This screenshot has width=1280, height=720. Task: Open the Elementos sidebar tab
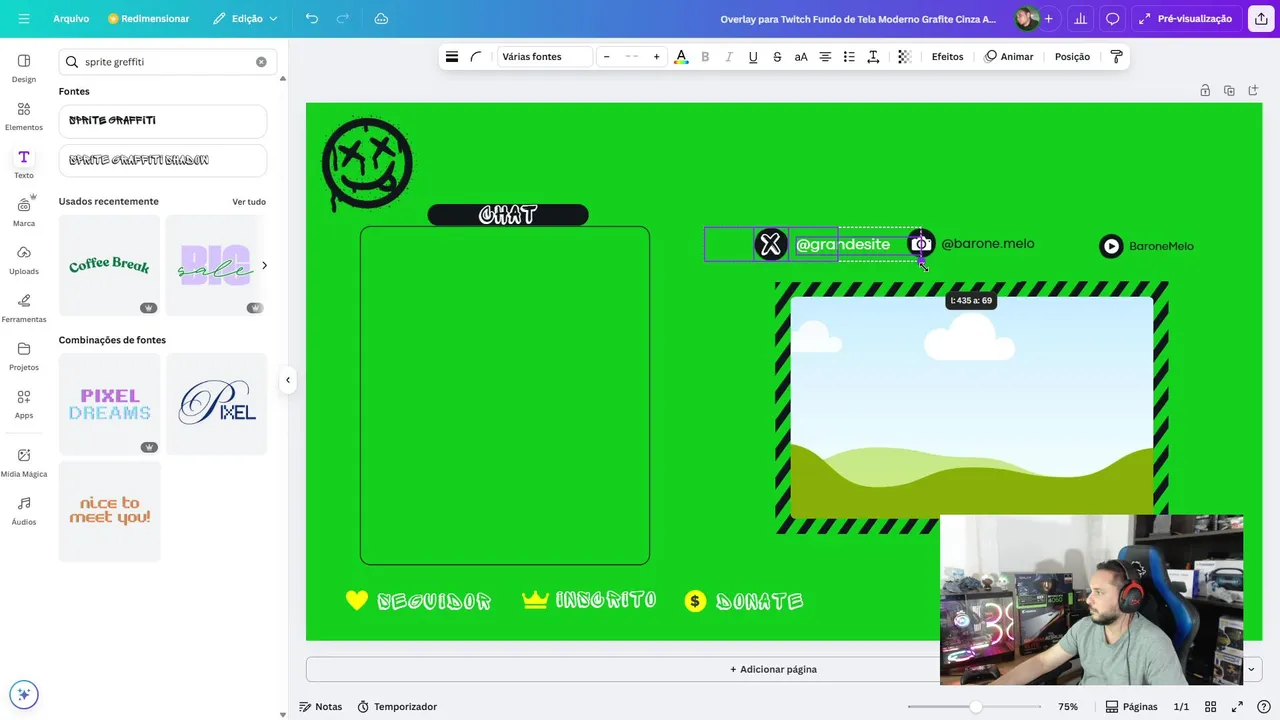(24, 116)
